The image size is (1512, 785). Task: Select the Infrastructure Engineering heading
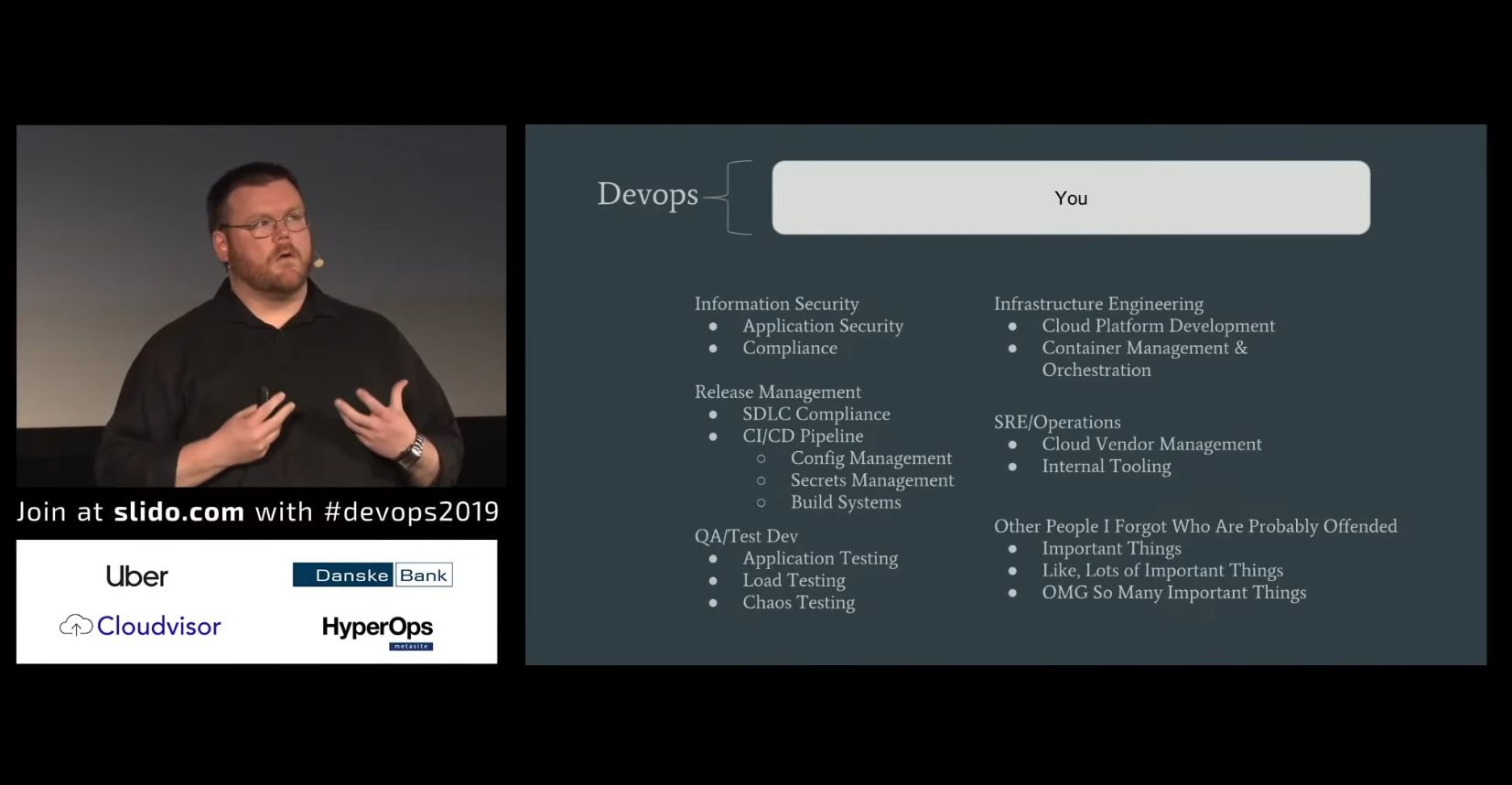click(1098, 304)
